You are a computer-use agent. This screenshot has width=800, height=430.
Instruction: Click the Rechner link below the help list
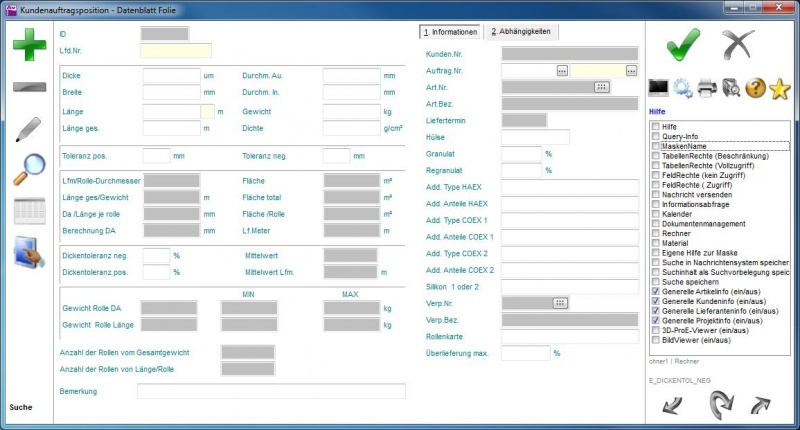[x=686, y=360]
